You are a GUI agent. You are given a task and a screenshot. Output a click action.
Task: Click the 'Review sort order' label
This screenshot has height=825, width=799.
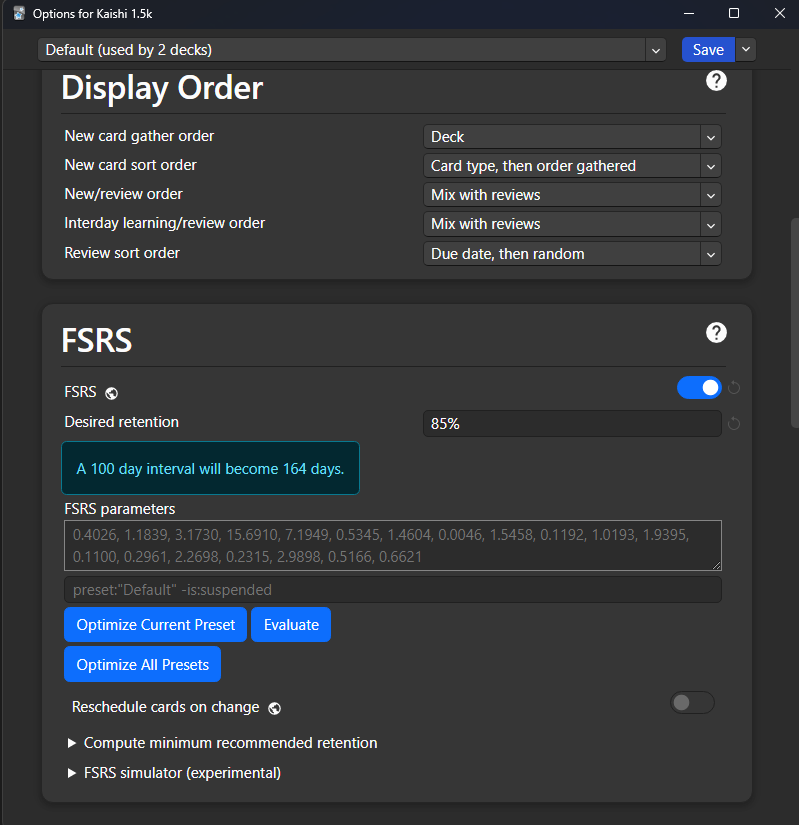click(122, 253)
